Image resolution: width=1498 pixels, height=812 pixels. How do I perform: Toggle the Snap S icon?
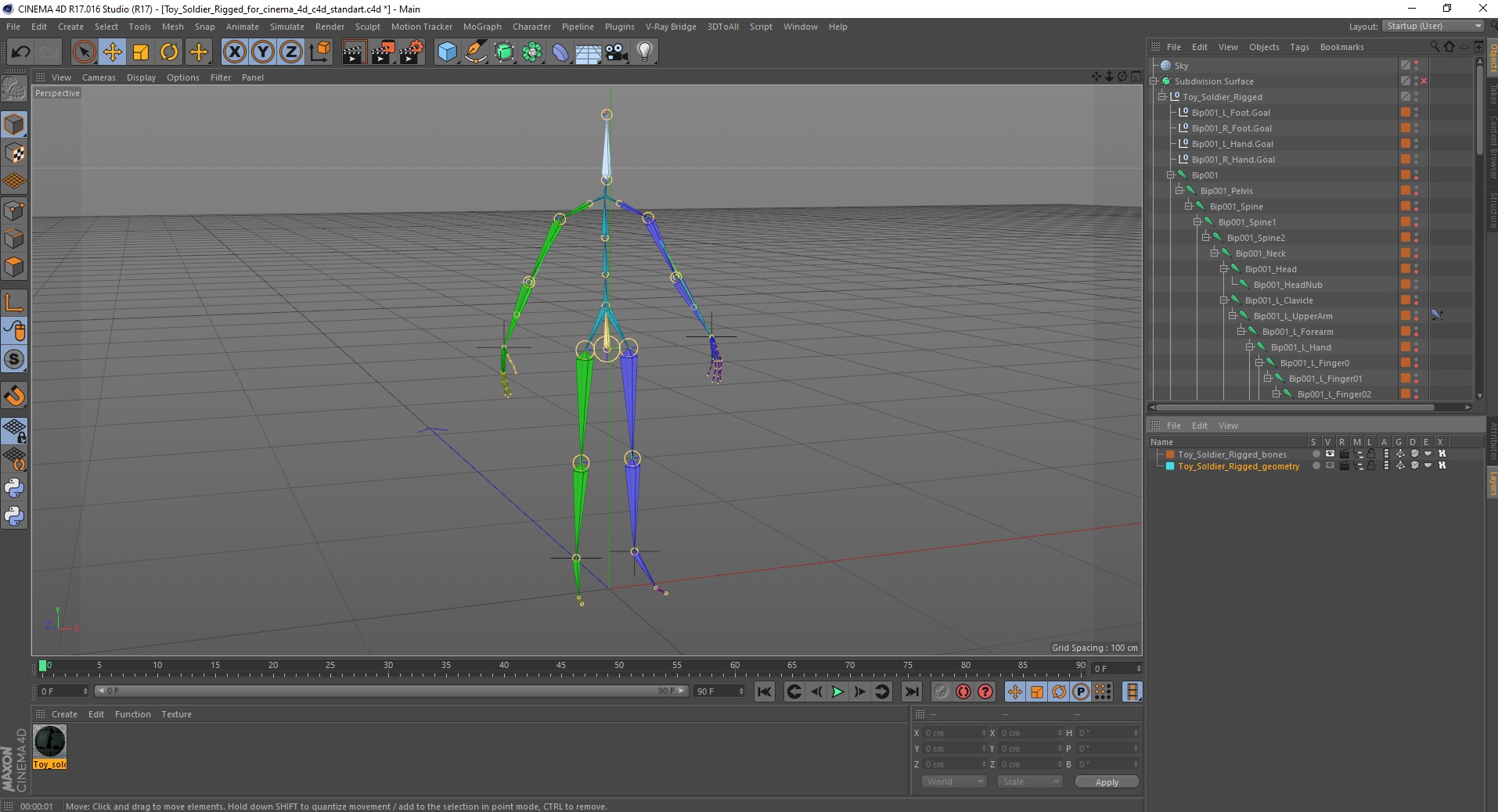coord(14,360)
